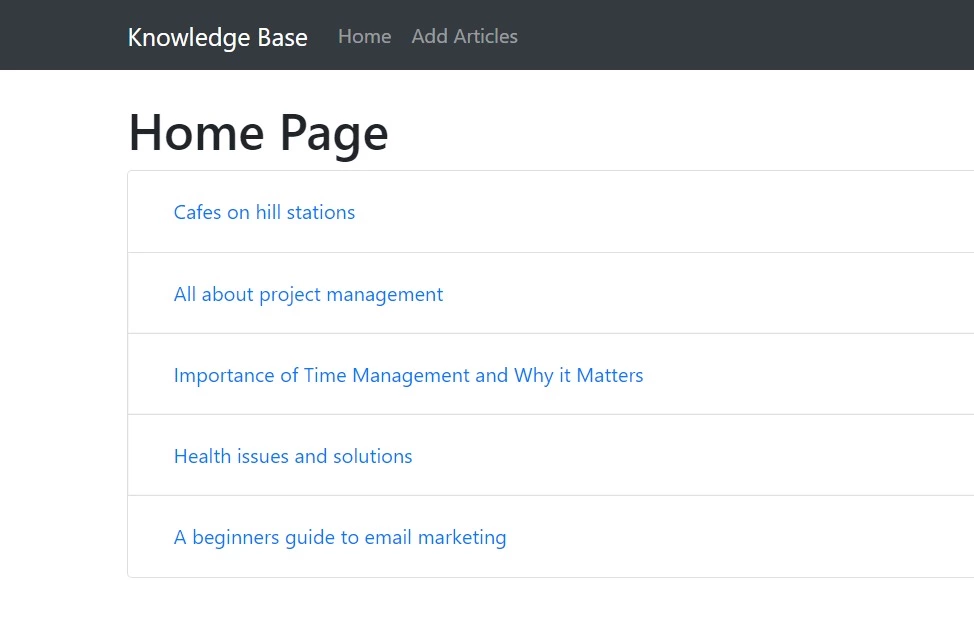Open the Cafes on hill stations article
This screenshot has height=627, width=974.
tap(264, 212)
